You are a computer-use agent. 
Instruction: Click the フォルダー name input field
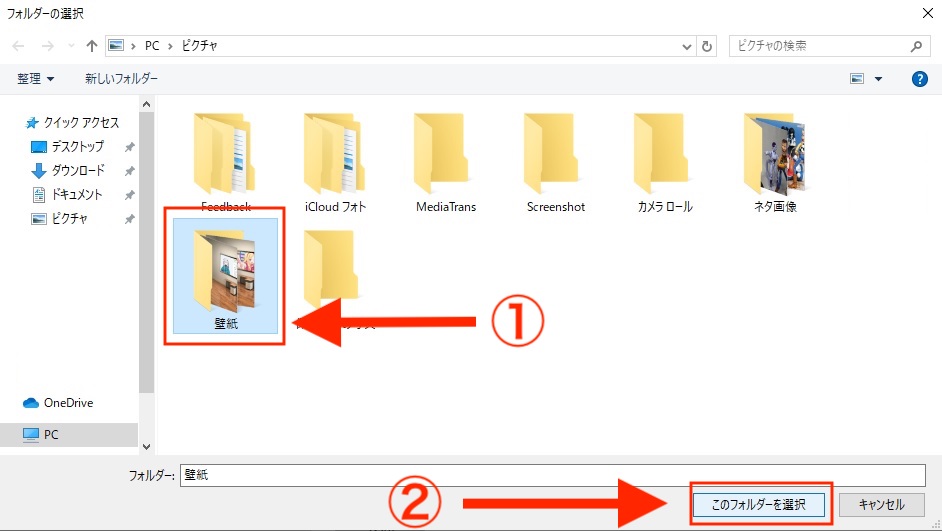[553, 476]
